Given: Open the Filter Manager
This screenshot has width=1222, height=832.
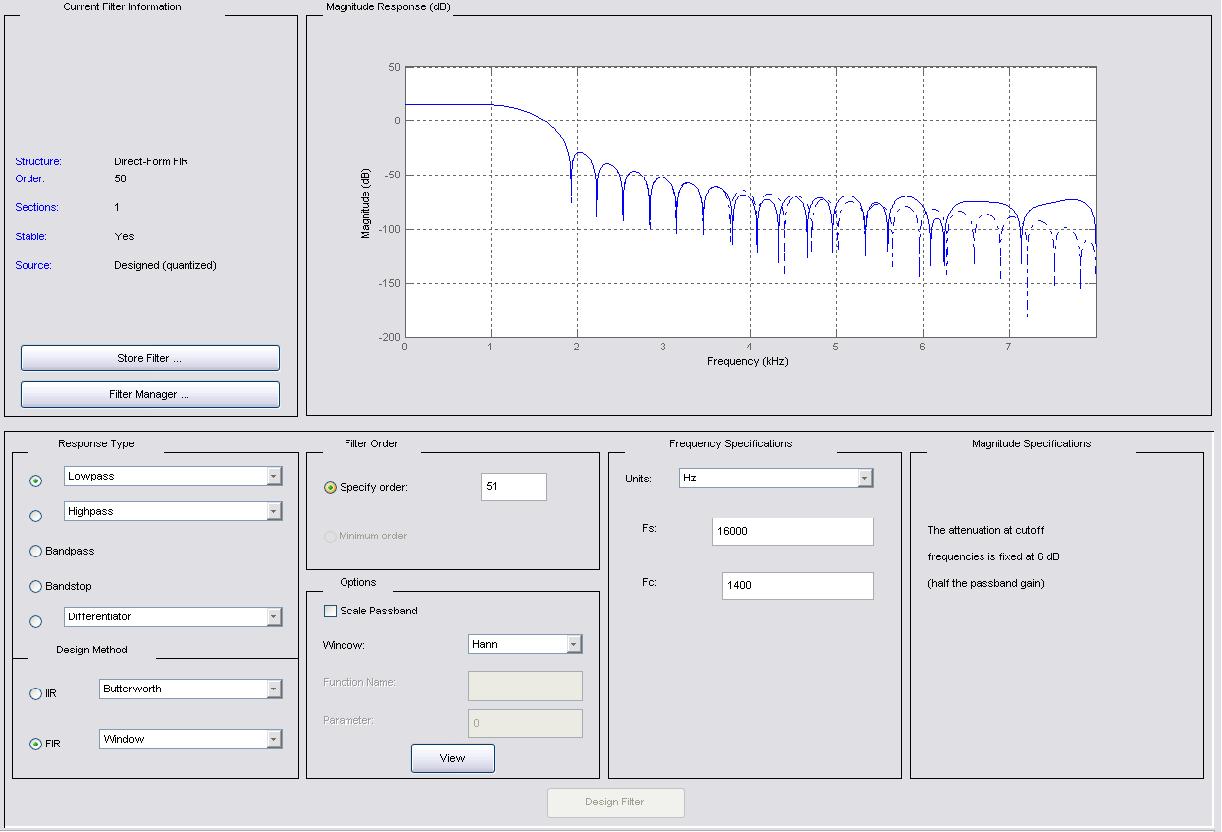Looking at the screenshot, I should point(149,393).
